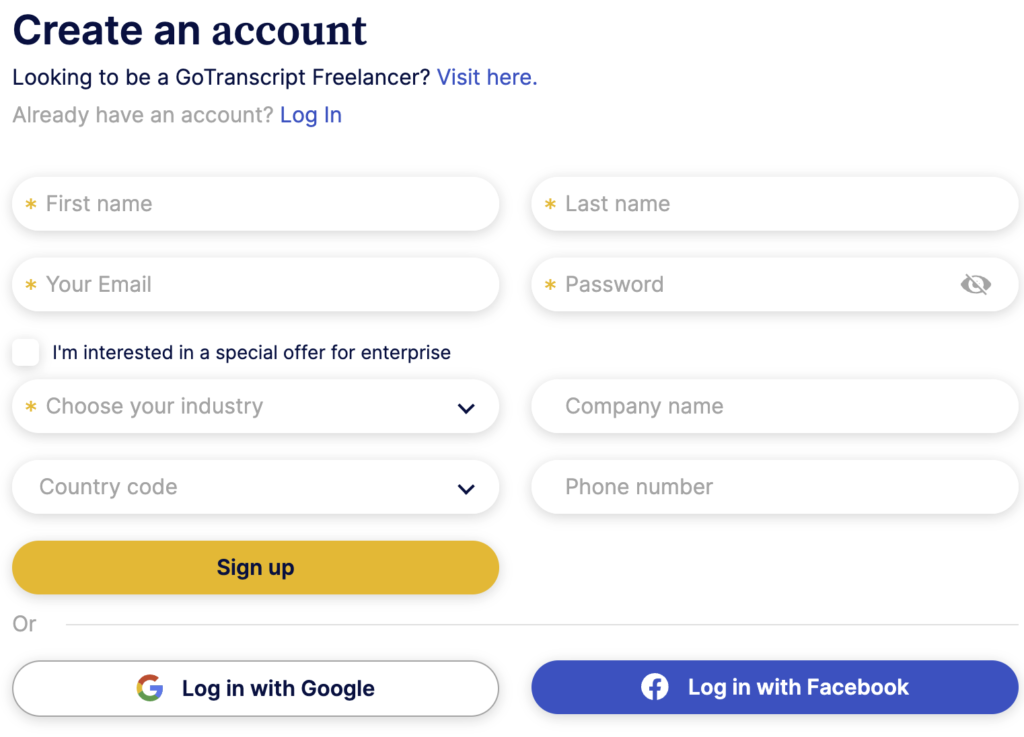The height and width of the screenshot is (737, 1024).
Task: Select the Company name field
Action: [775, 406]
